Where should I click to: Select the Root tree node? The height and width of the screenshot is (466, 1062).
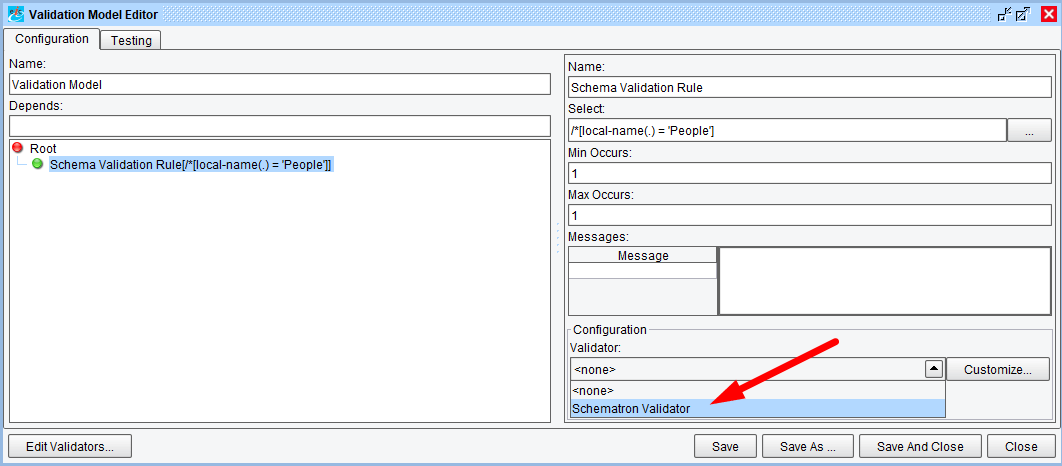click(x=43, y=148)
